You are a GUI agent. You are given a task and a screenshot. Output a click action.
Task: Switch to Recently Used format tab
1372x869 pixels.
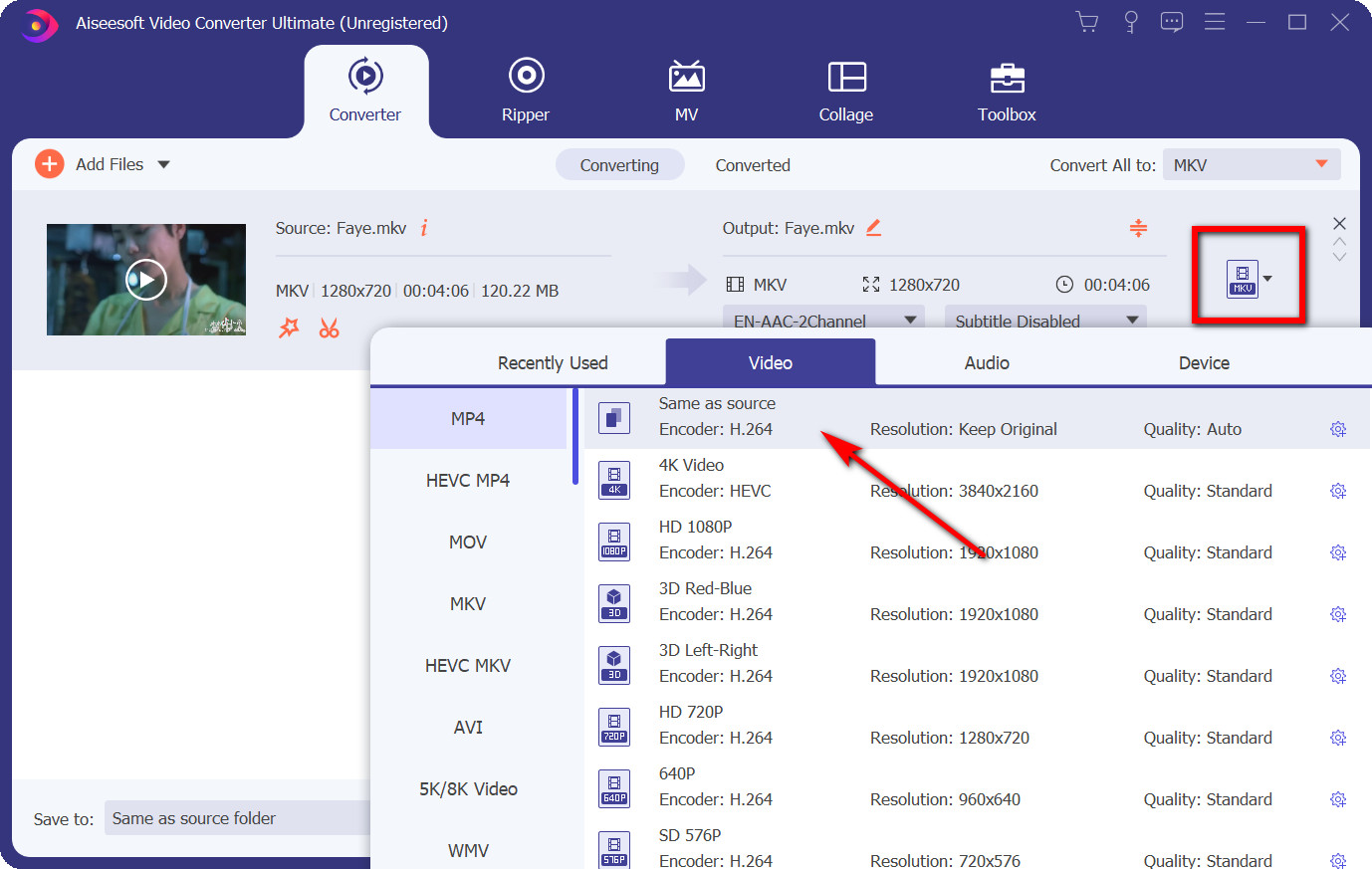click(553, 362)
